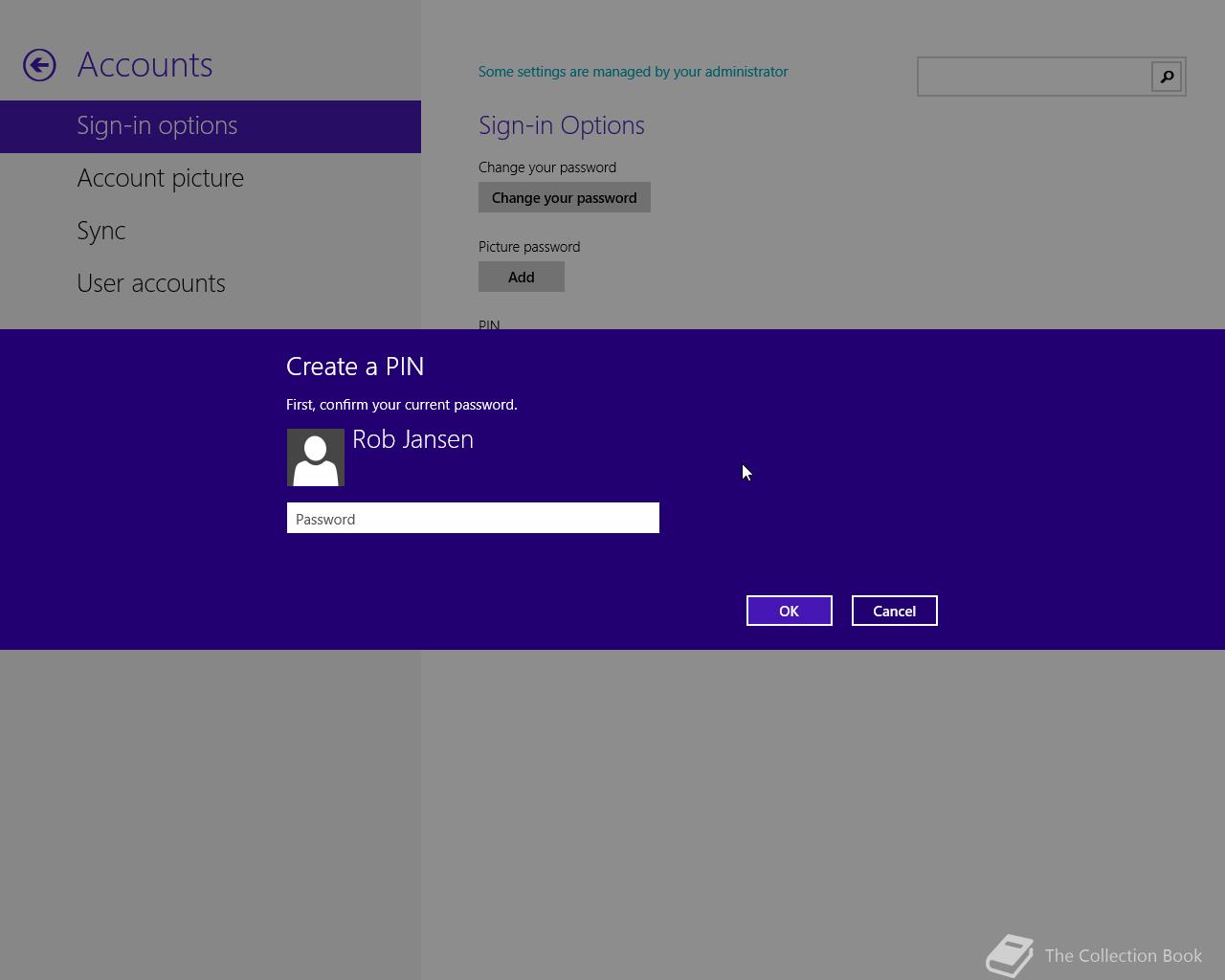
Task: Click the settings search box
Action: pos(1035,77)
